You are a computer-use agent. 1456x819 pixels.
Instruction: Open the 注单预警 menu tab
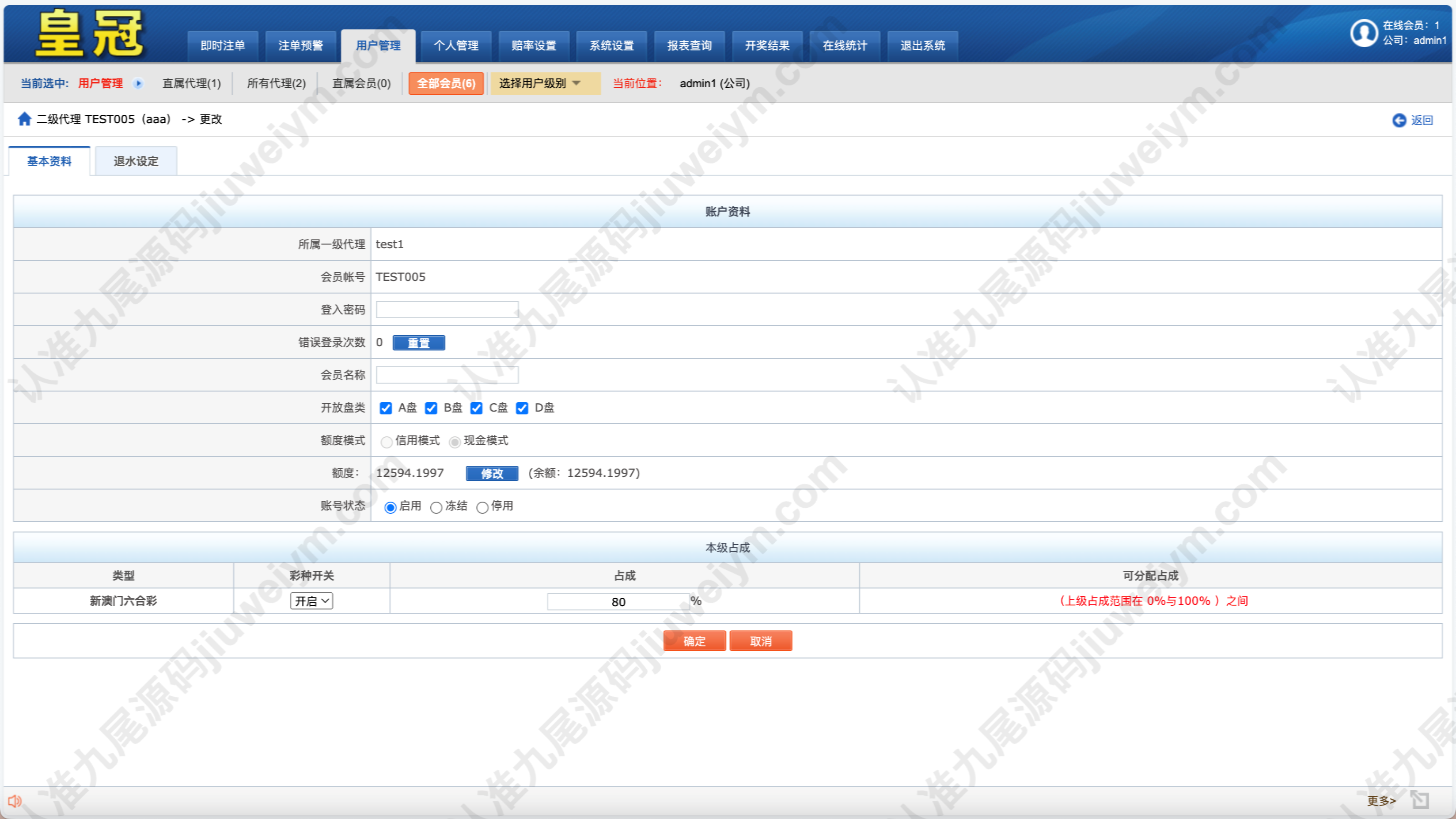[301, 46]
